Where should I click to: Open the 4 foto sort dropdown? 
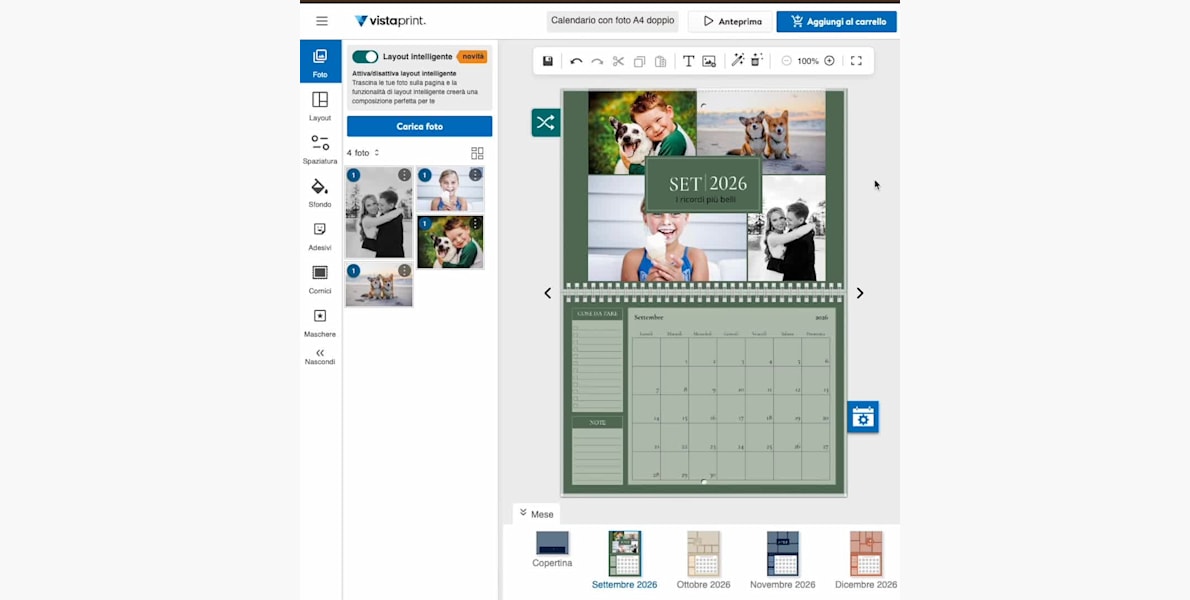coord(363,153)
